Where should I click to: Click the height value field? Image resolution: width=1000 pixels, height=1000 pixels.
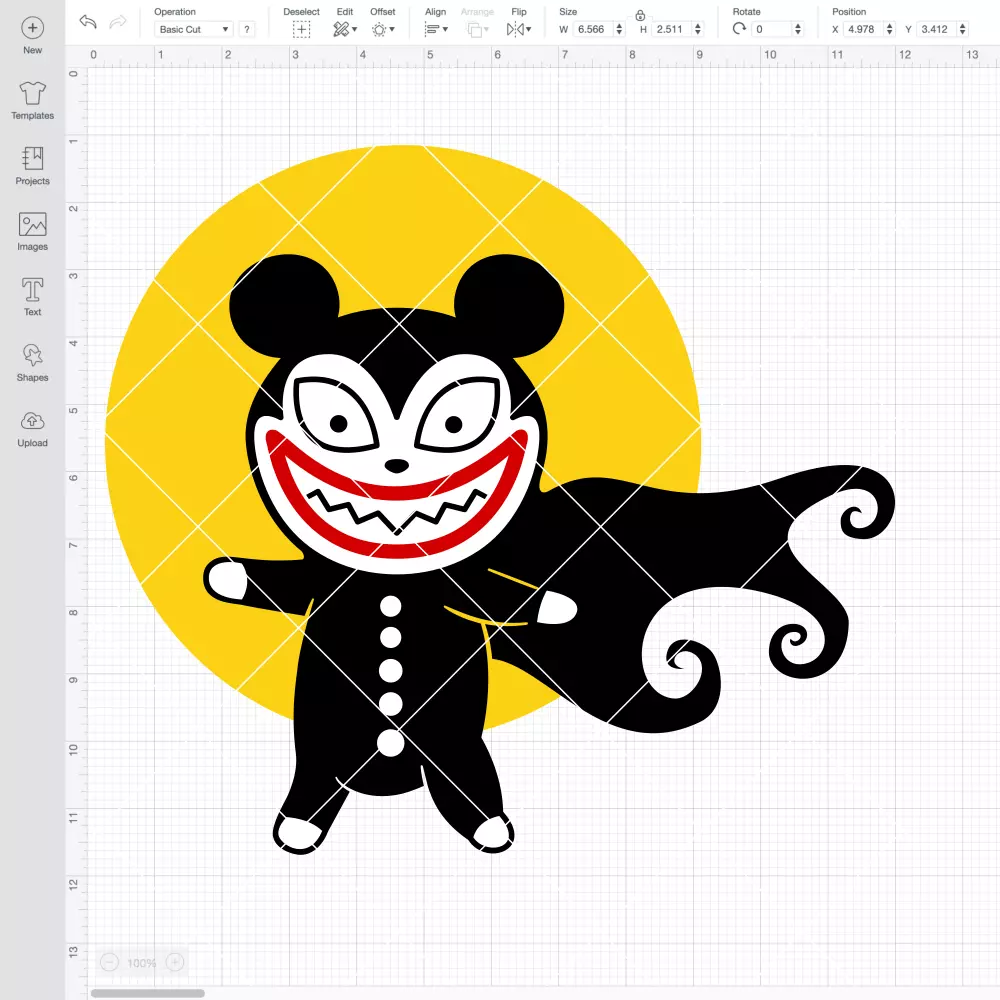(x=671, y=29)
